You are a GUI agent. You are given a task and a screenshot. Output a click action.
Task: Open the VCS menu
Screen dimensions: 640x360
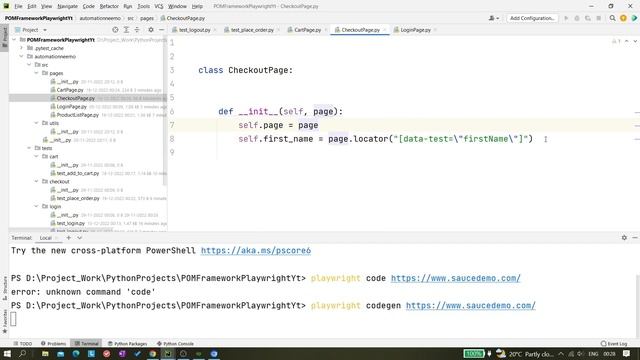(x=159, y=6)
